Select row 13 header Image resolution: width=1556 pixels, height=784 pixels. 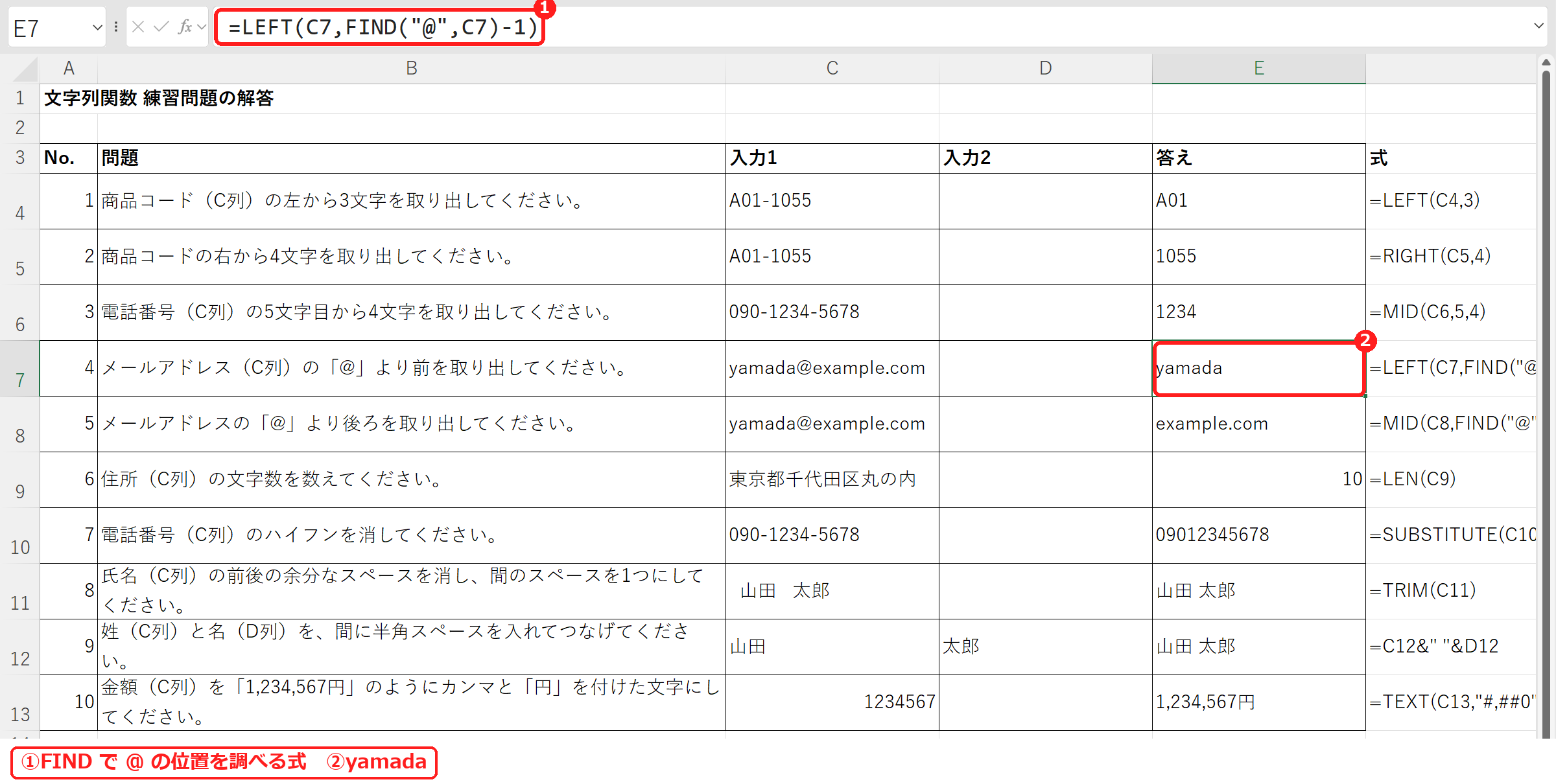[20, 703]
